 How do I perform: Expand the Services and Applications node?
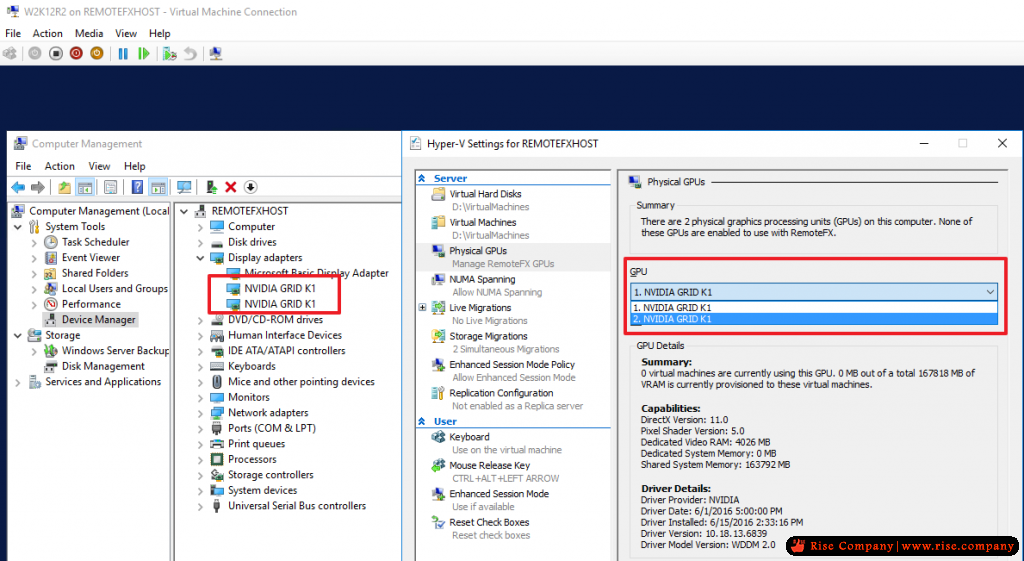click(18, 382)
